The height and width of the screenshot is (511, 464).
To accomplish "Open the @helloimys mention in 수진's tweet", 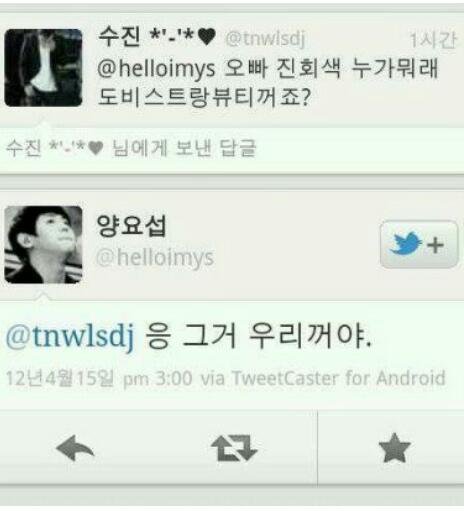I will (156, 68).
